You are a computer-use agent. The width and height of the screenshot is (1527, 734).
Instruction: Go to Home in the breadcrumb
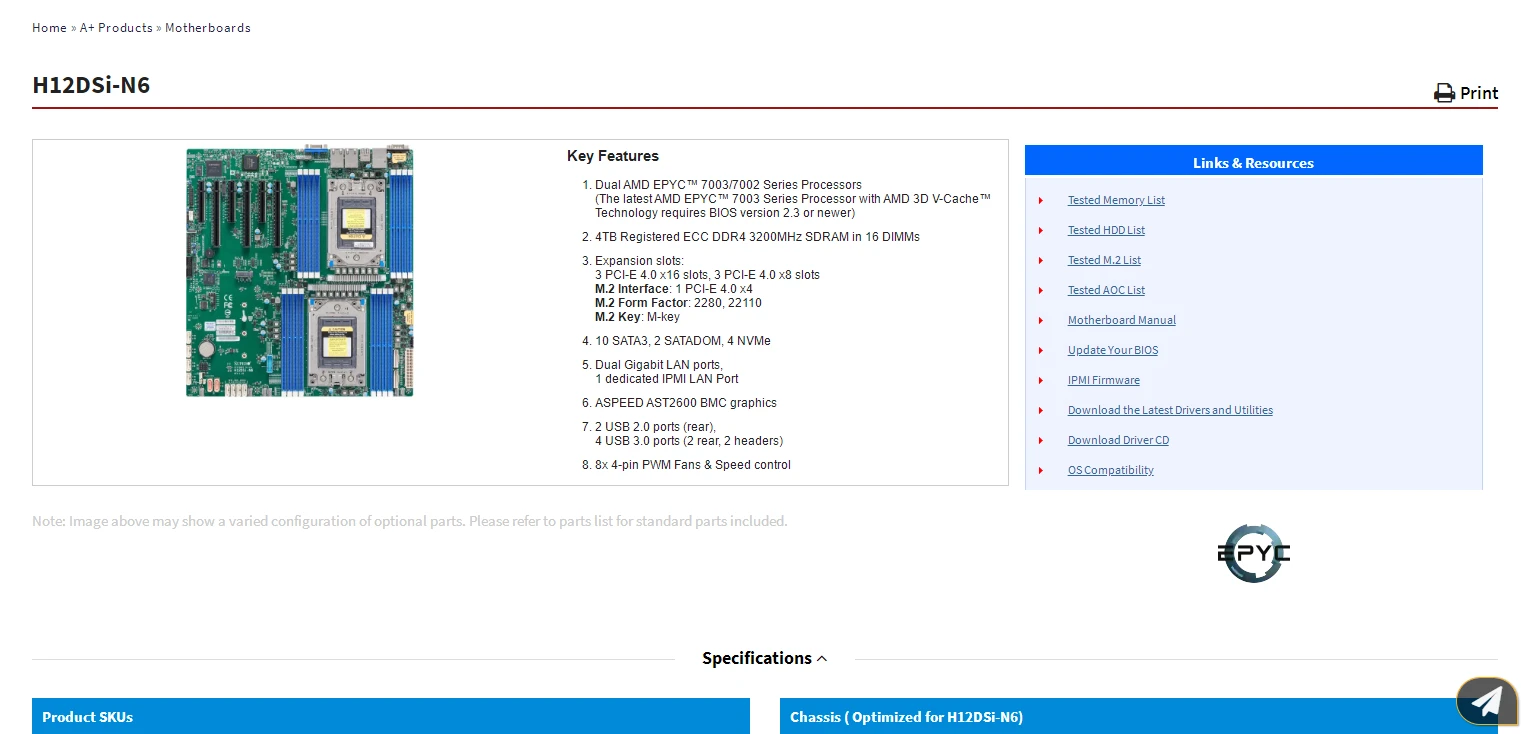click(x=49, y=28)
